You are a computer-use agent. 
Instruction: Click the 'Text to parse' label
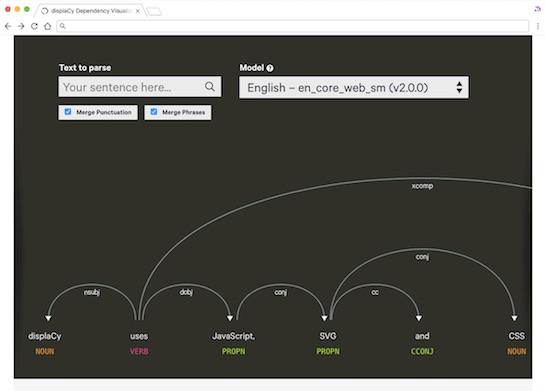pos(85,68)
